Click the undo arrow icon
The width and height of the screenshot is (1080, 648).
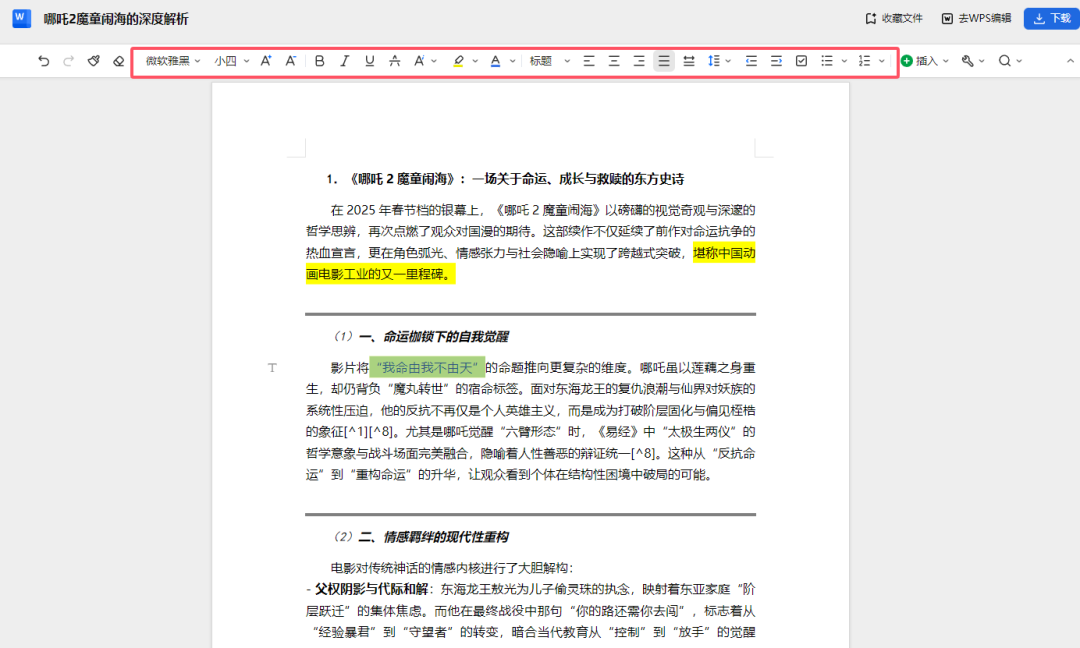[43, 61]
